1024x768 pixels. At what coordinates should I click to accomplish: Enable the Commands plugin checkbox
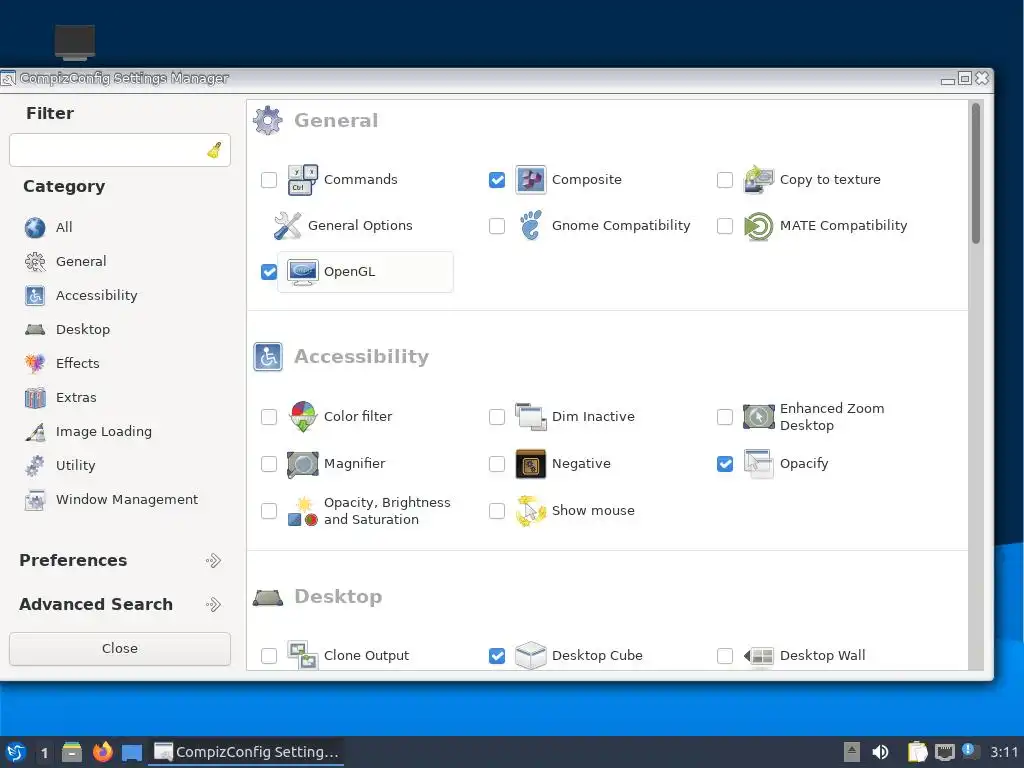(x=269, y=180)
